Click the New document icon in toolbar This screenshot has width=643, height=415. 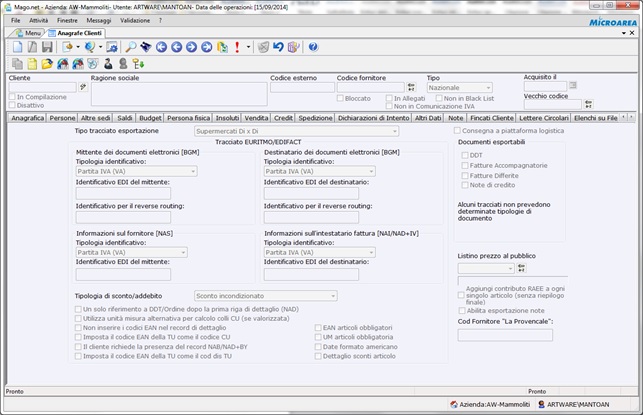click(17, 47)
